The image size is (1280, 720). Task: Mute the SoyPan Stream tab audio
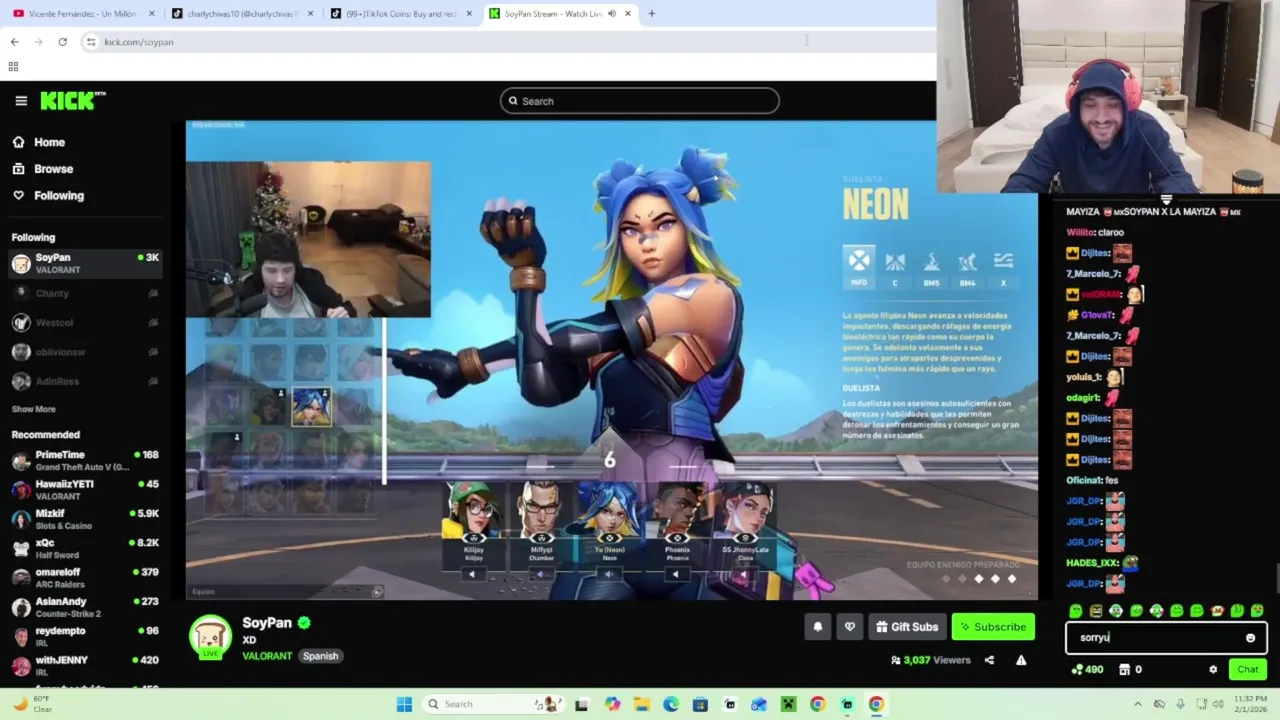tap(612, 14)
